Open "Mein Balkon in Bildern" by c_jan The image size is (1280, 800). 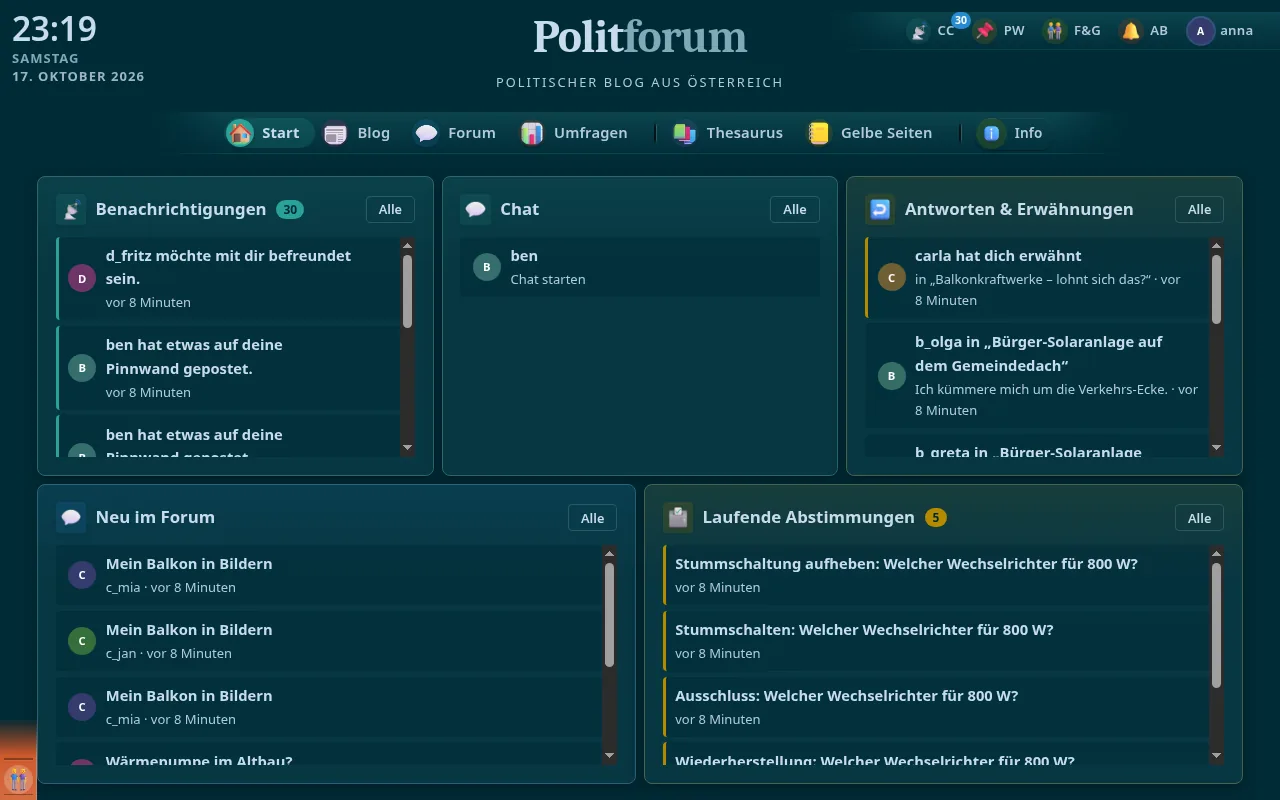(x=330, y=641)
